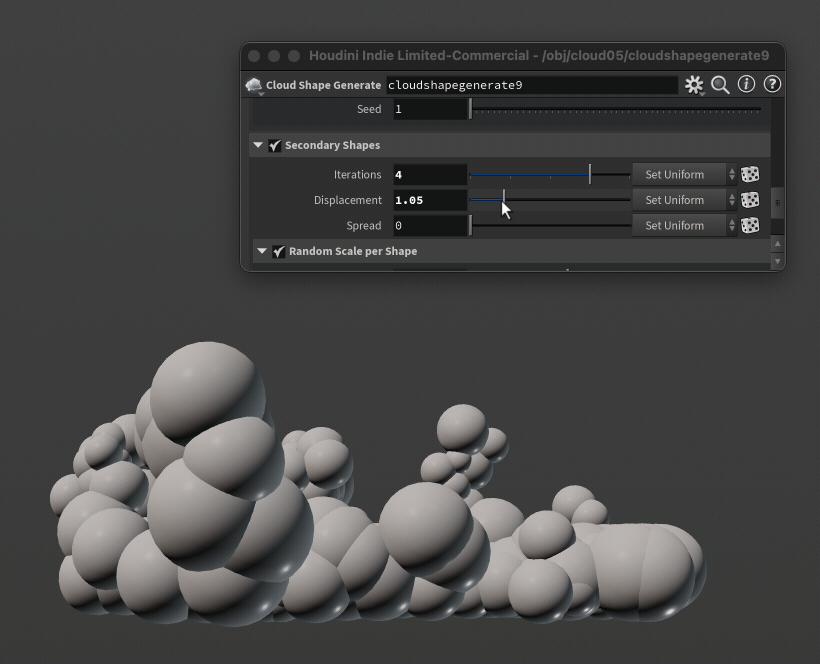This screenshot has height=664, width=820.
Task: Randomize Iterations with its dice icon
Action: point(750,174)
